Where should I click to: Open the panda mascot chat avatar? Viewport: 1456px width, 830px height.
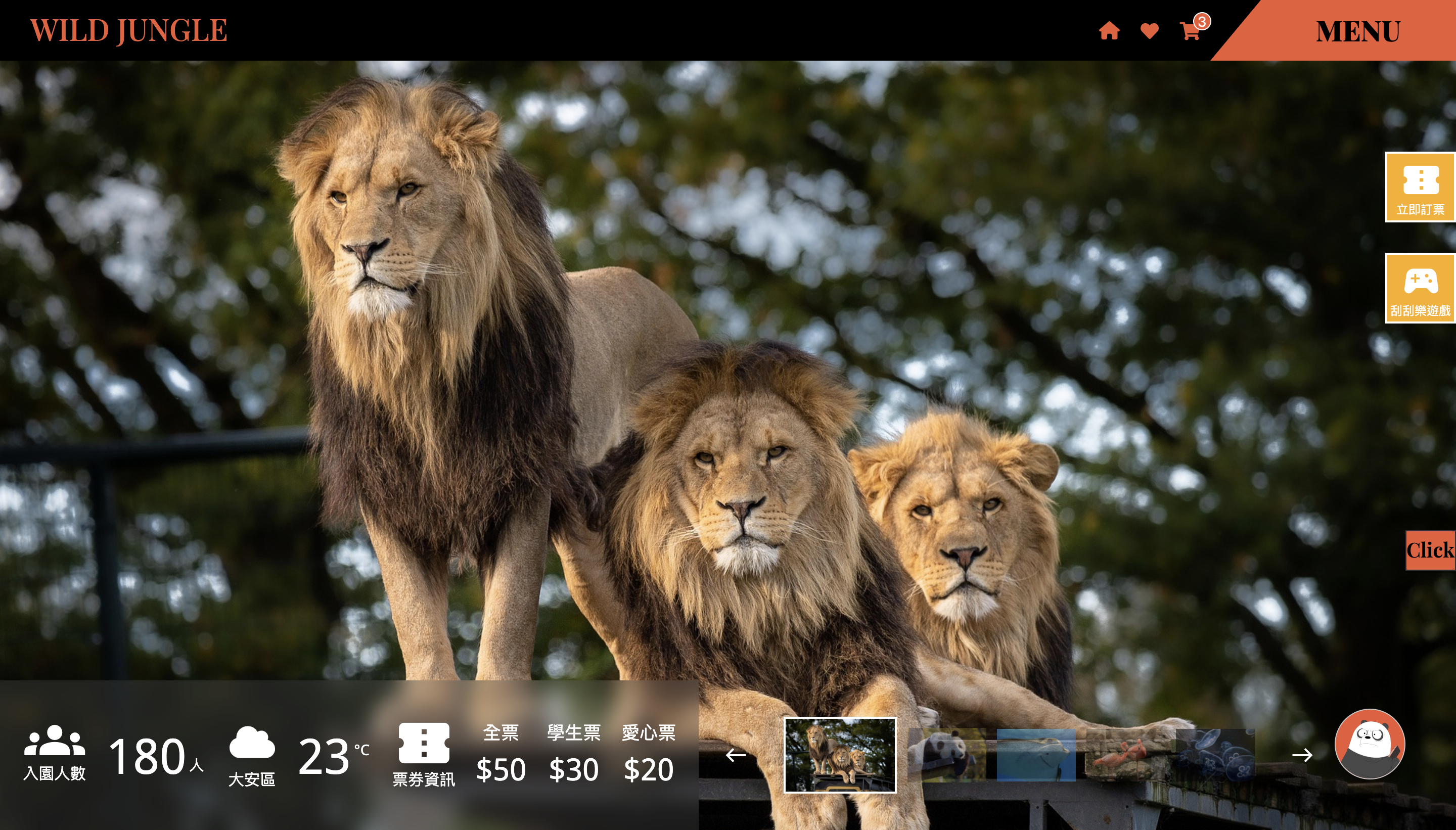[x=1370, y=744]
